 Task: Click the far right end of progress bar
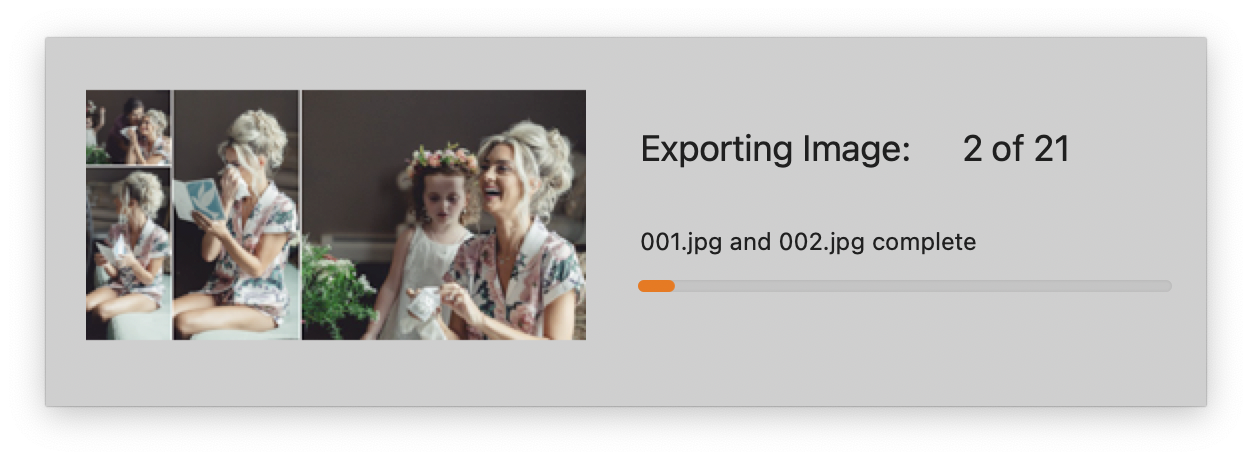pyautogui.click(x=1166, y=286)
